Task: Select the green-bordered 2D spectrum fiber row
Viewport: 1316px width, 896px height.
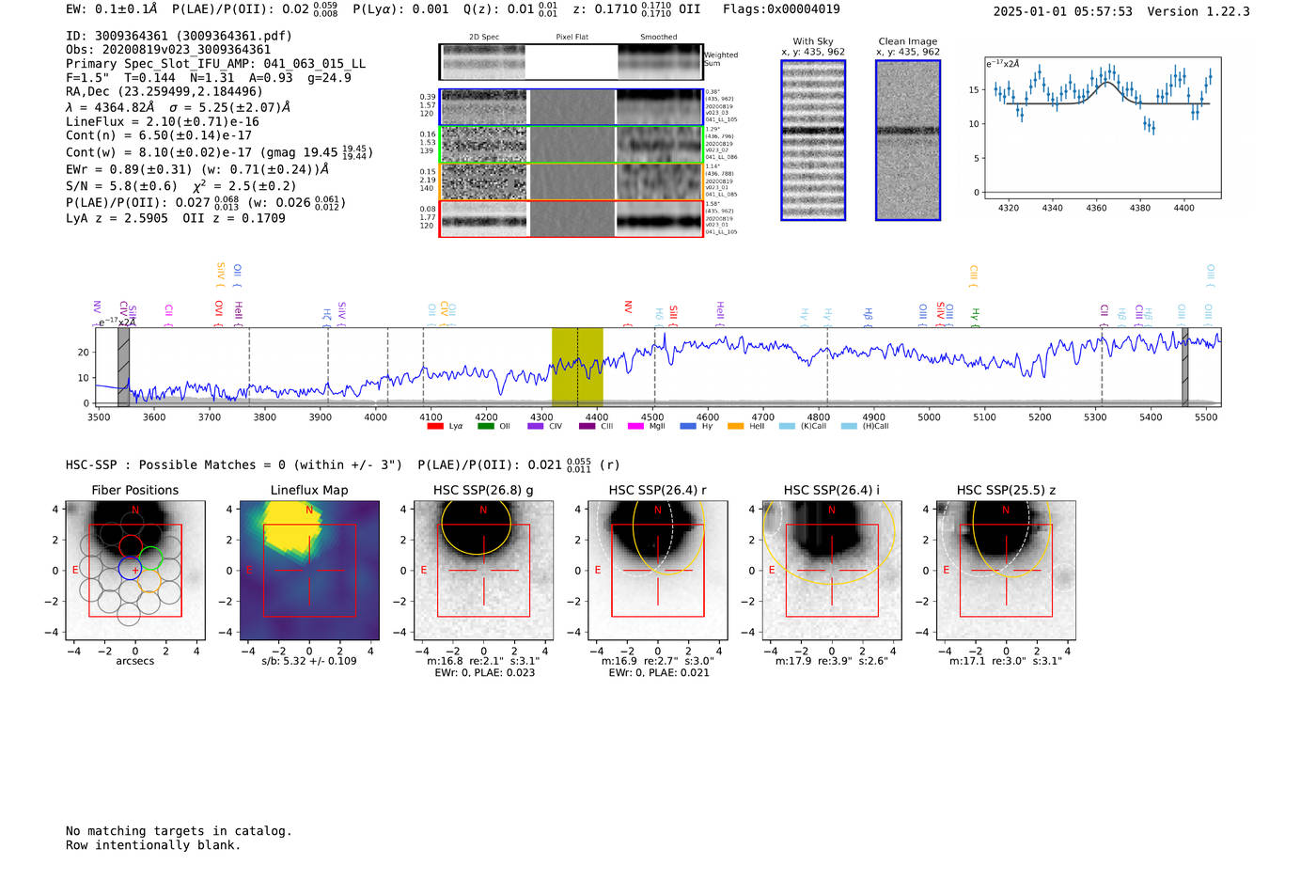Action: click(x=571, y=145)
